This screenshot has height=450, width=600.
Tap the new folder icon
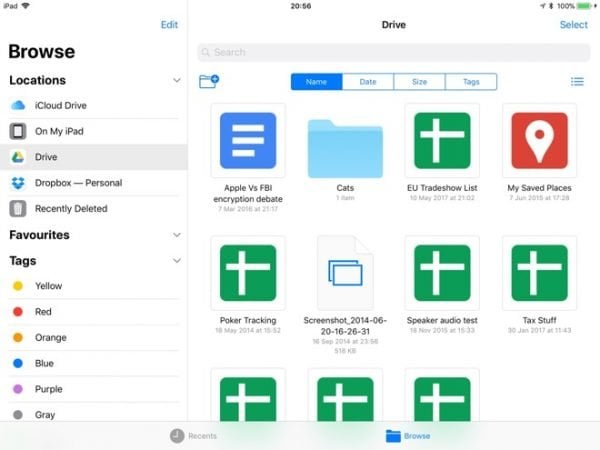tap(209, 81)
